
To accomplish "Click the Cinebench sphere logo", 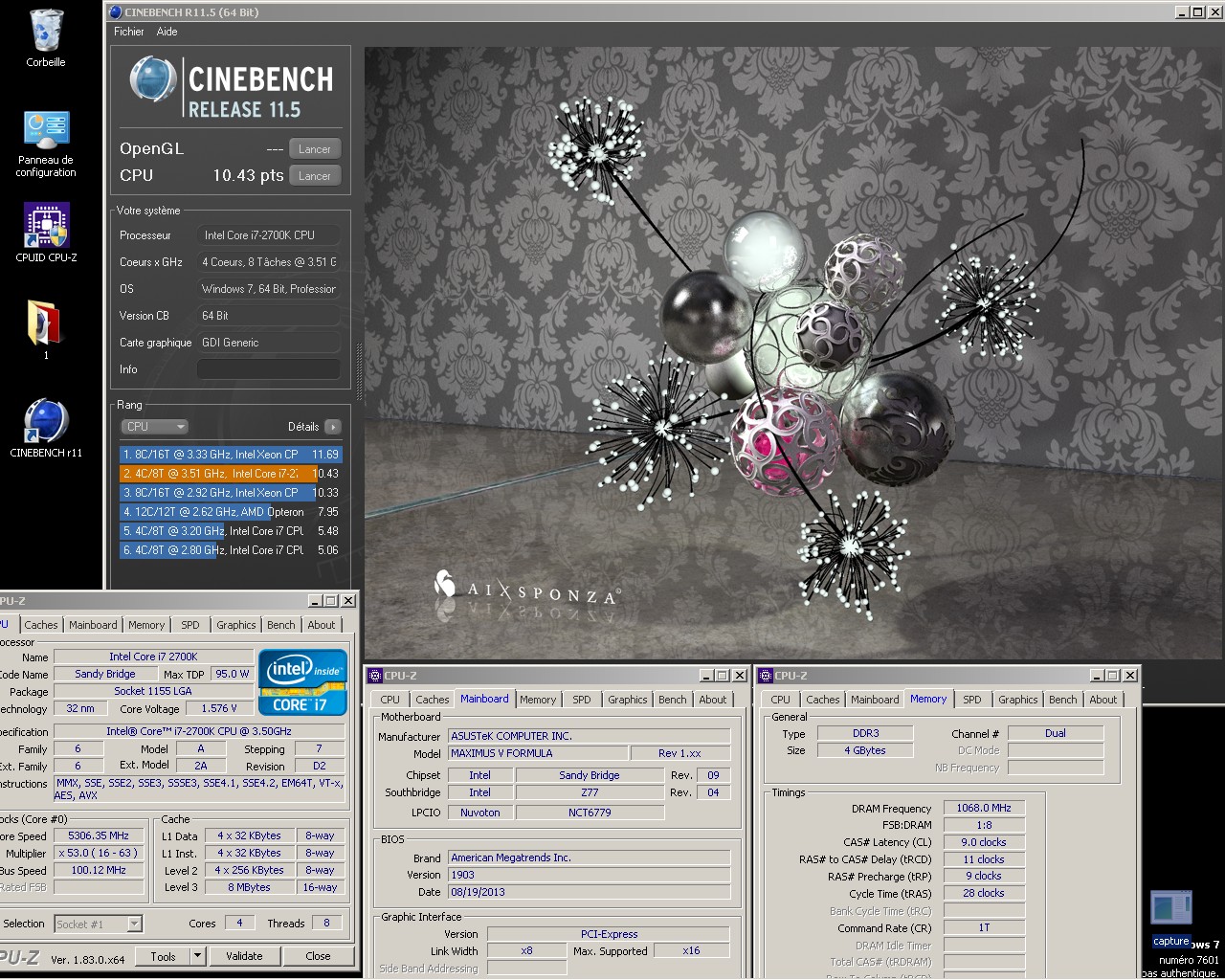I will 153,79.
